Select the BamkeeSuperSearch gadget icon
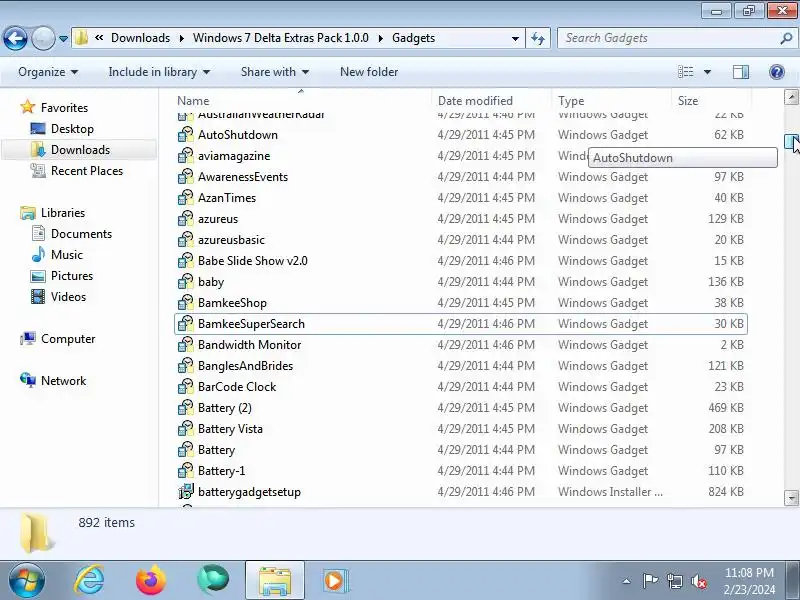Screen dimensions: 800x600 click(186, 323)
